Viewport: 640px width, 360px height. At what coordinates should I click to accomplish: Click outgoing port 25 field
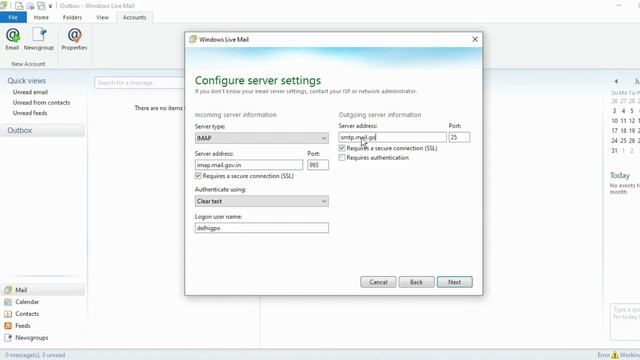(459, 137)
